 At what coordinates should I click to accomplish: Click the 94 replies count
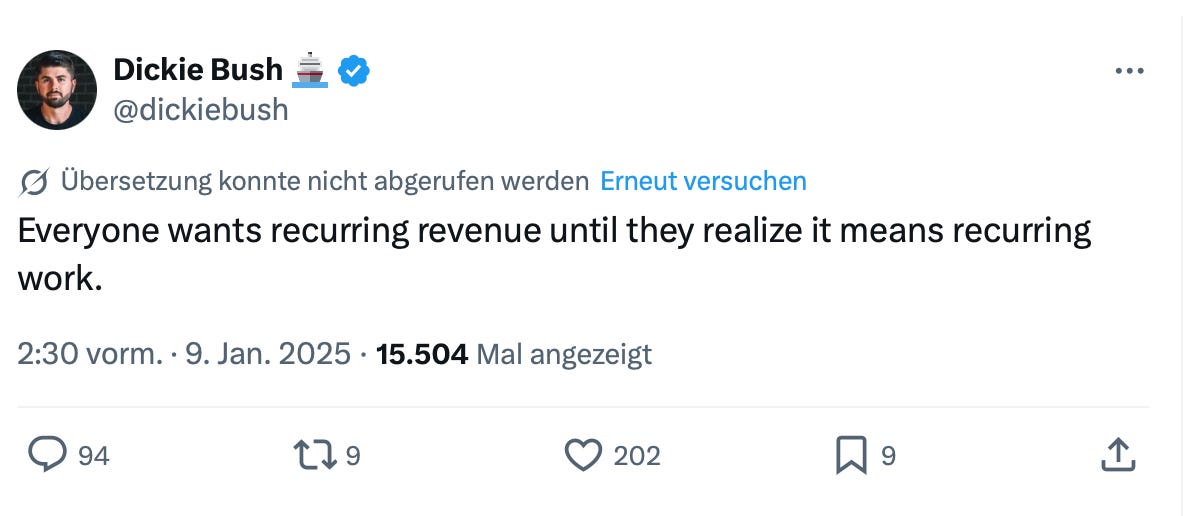pos(94,456)
